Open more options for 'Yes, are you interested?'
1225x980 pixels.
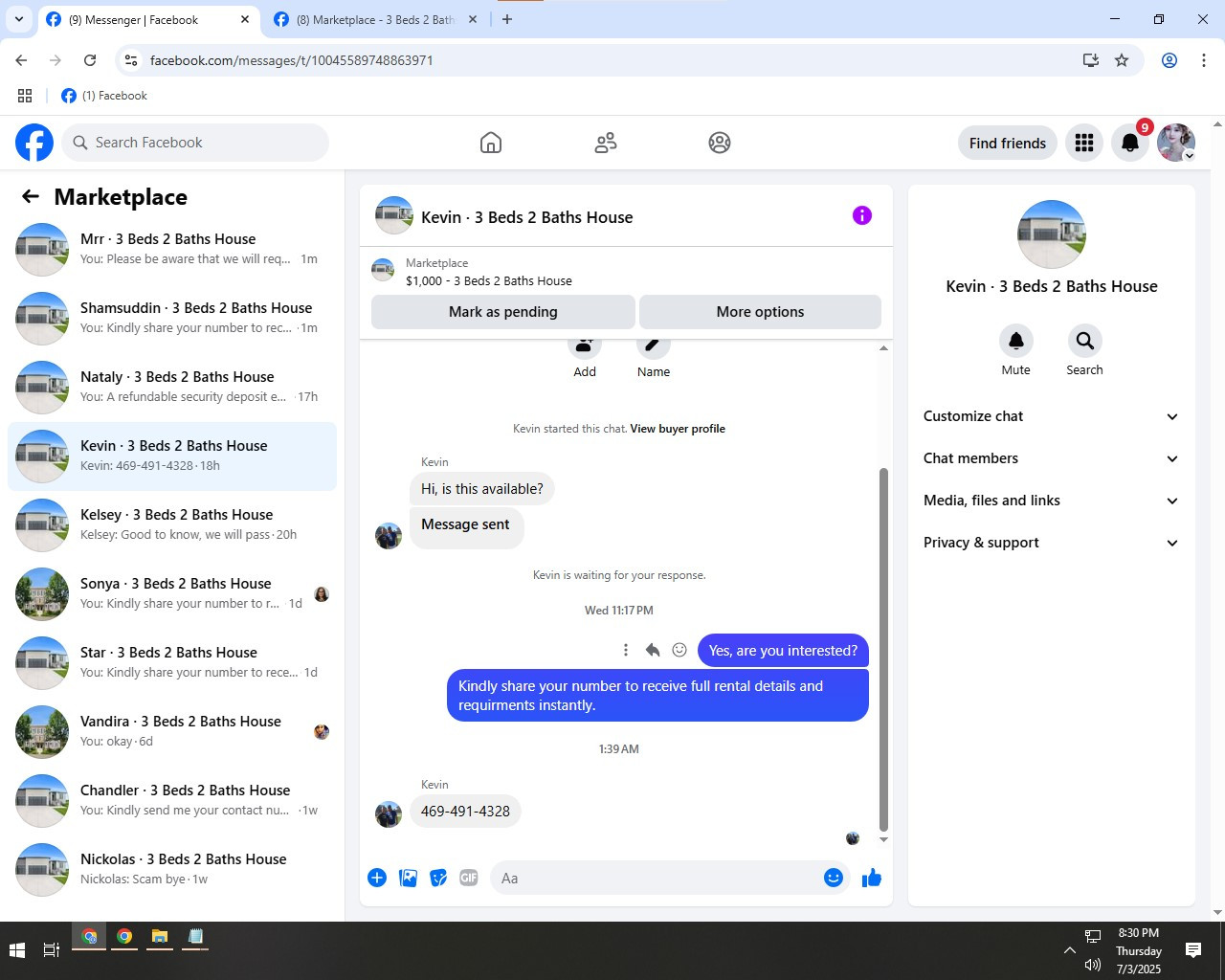626,650
